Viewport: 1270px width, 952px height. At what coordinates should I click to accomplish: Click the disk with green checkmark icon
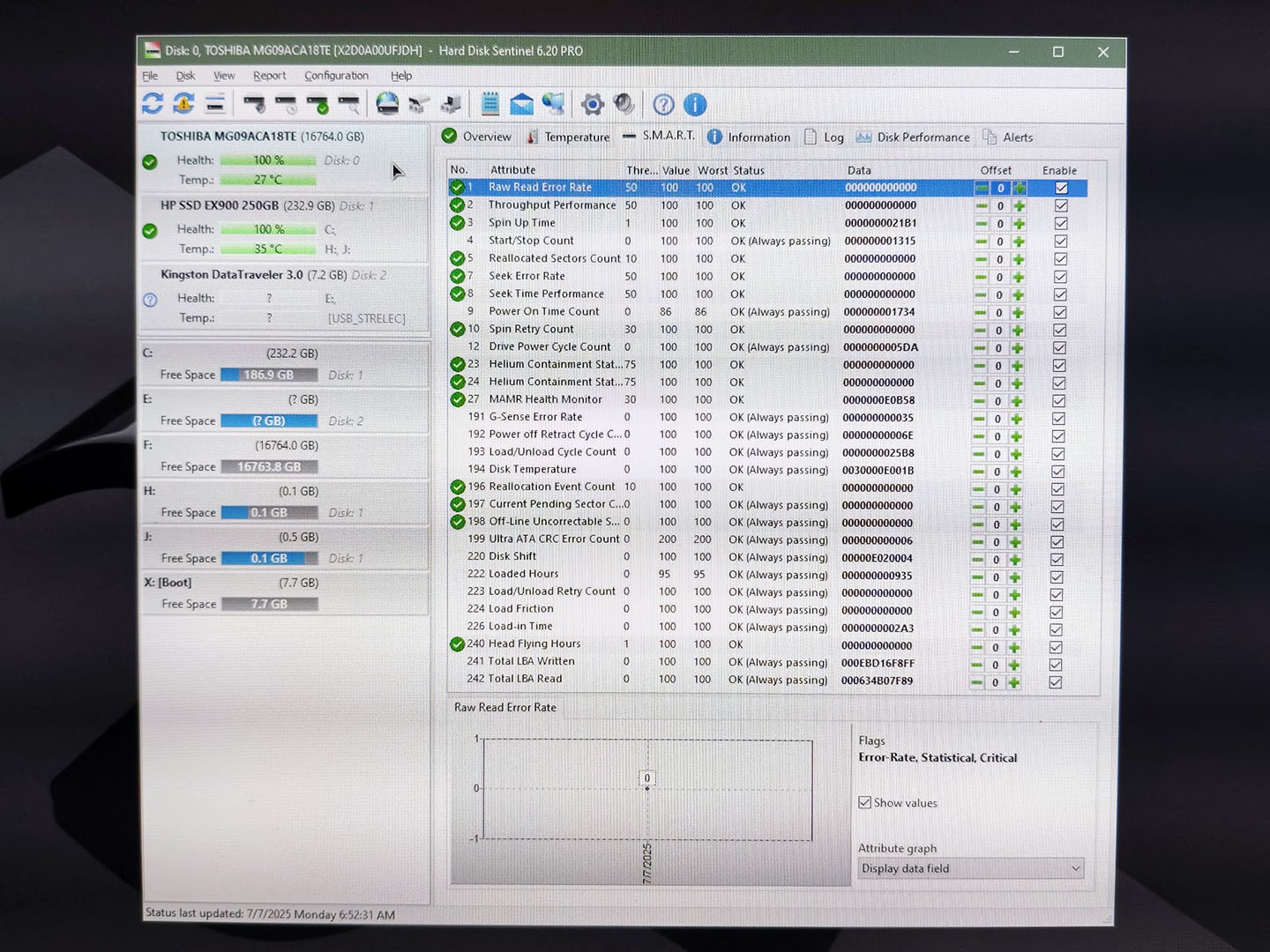[317, 105]
